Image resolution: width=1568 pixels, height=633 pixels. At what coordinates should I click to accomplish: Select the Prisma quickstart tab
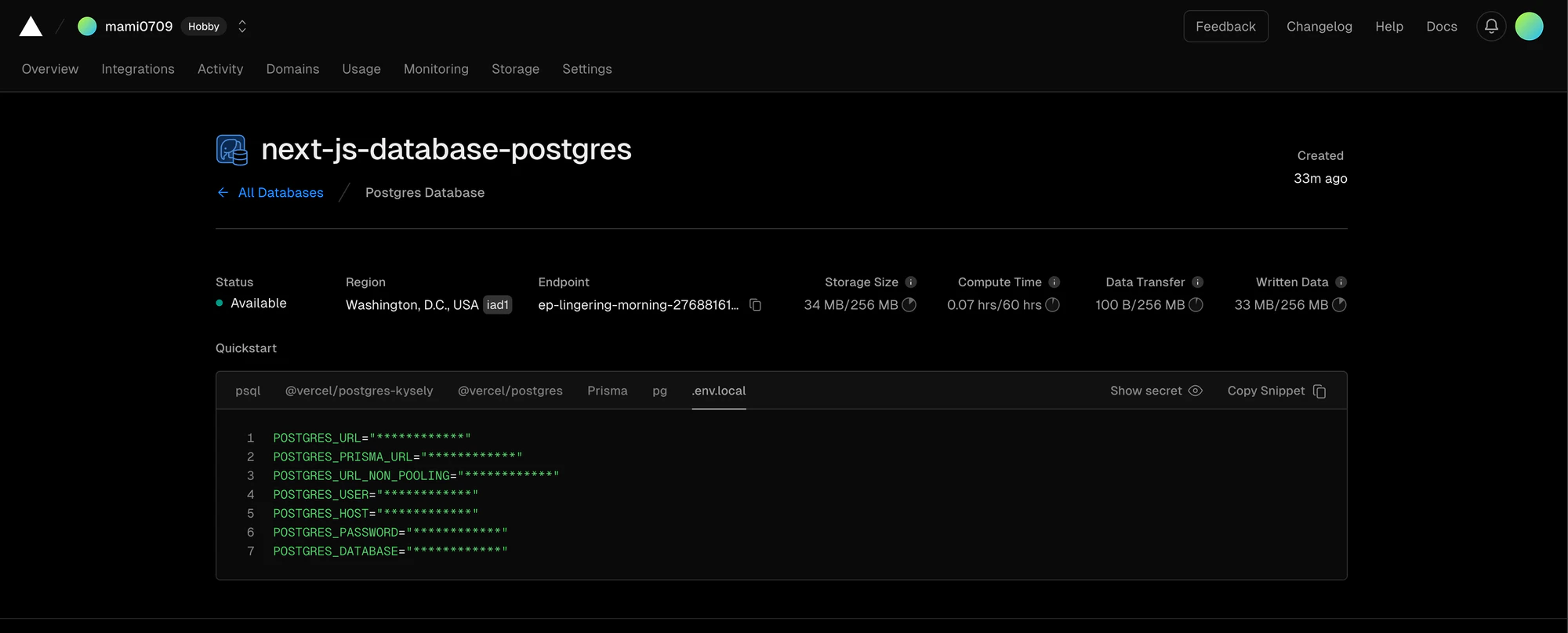[x=608, y=391]
